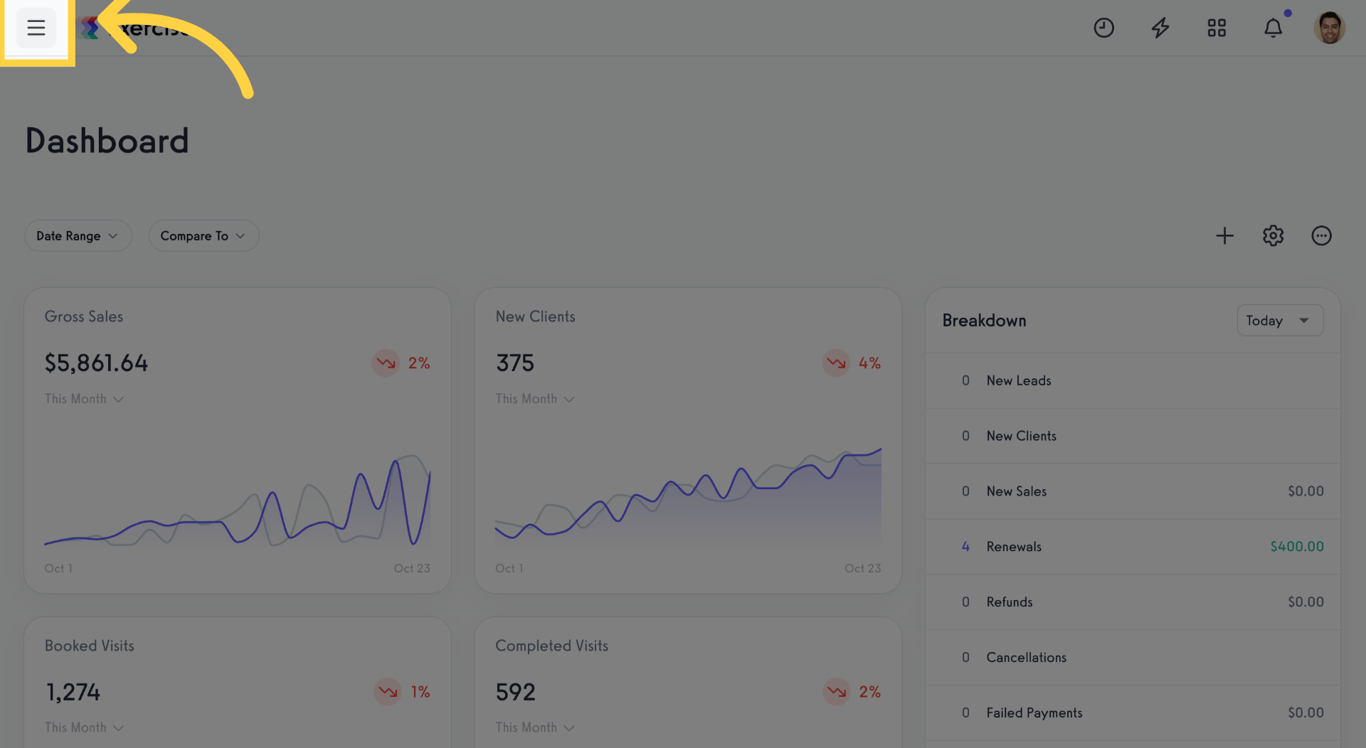Viewport: 1366px width, 748px height.
Task: Open the notifications bell
Action: [1273, 28]
